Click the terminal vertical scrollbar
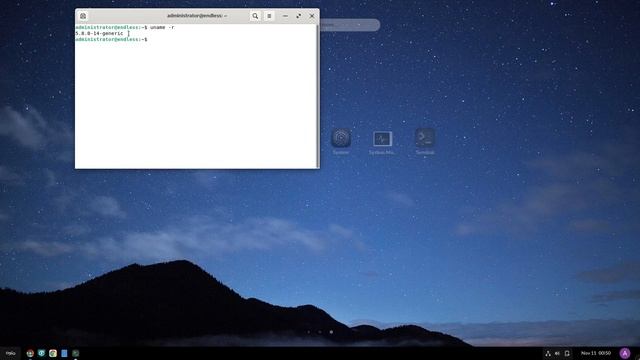Viewport: 640px width, 360px height. click(318, 96)
